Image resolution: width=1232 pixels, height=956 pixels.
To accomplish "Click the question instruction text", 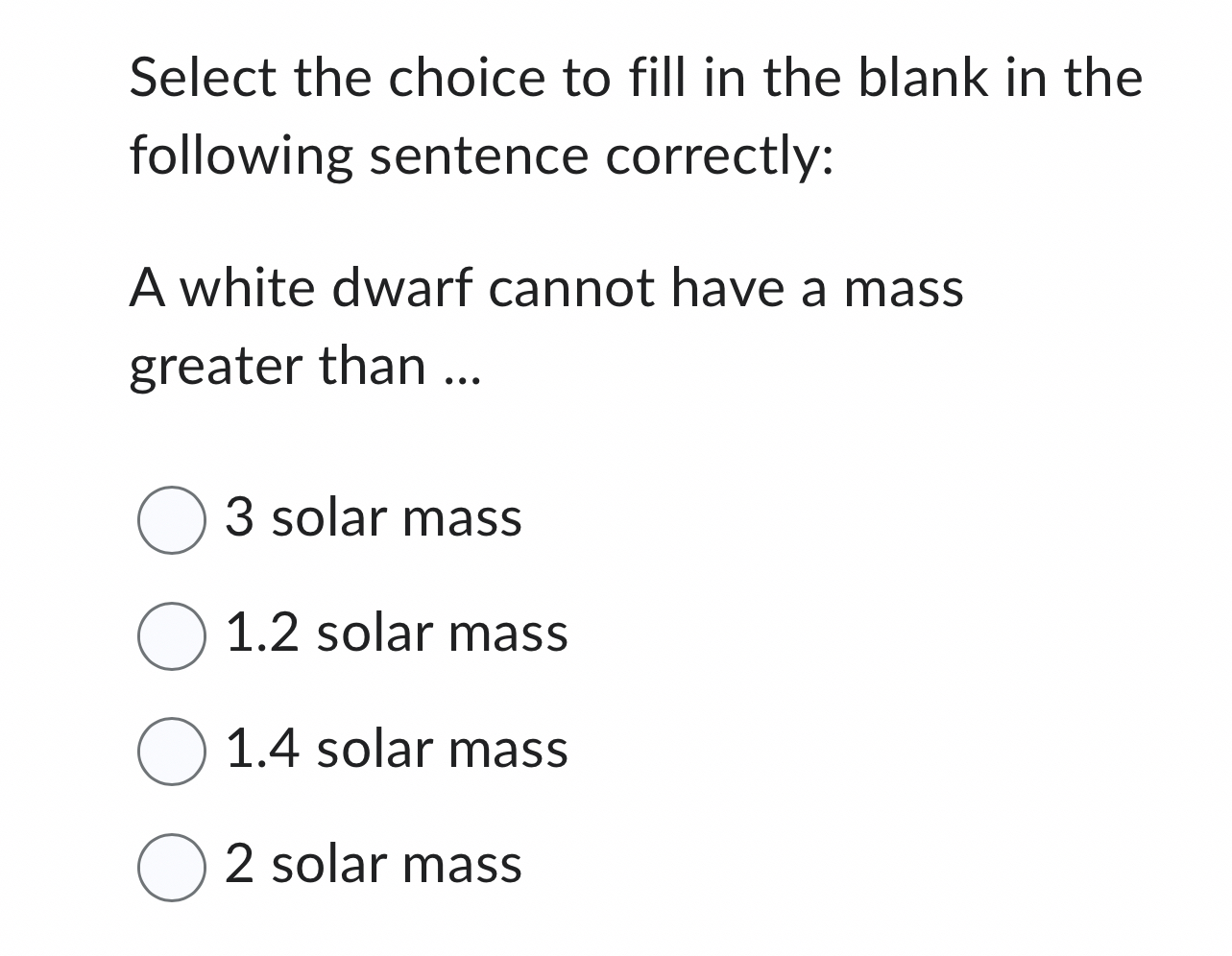I will click(x=634, y=115).
